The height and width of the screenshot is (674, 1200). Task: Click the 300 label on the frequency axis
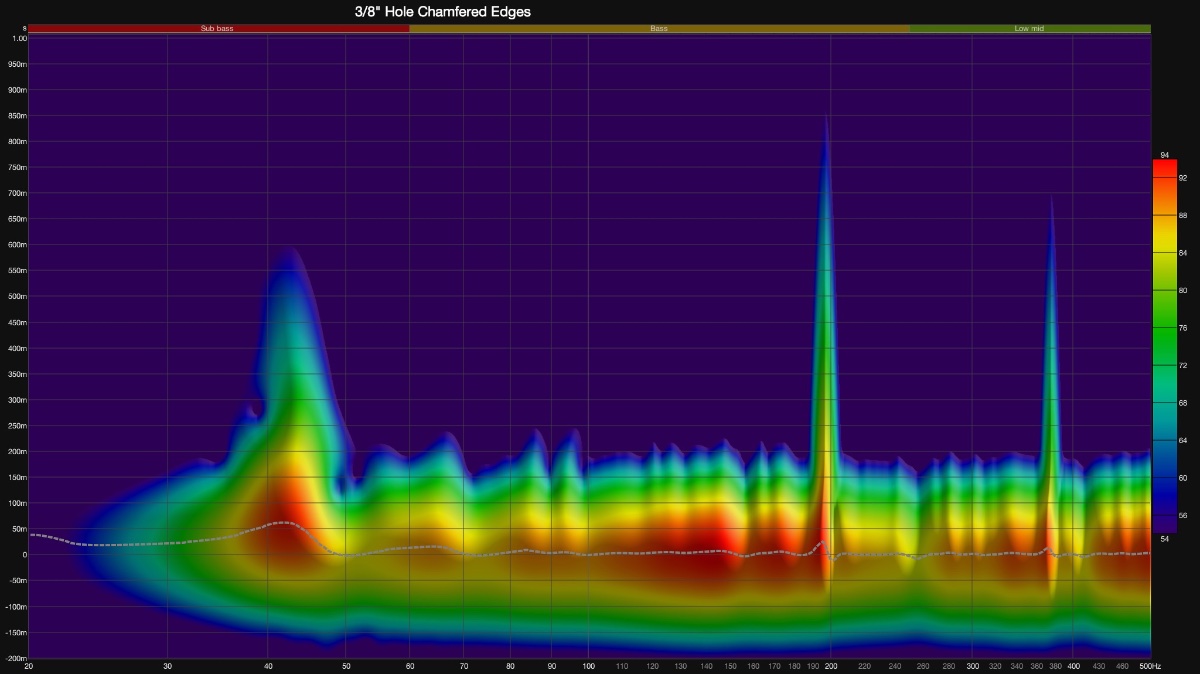(973, 666)
